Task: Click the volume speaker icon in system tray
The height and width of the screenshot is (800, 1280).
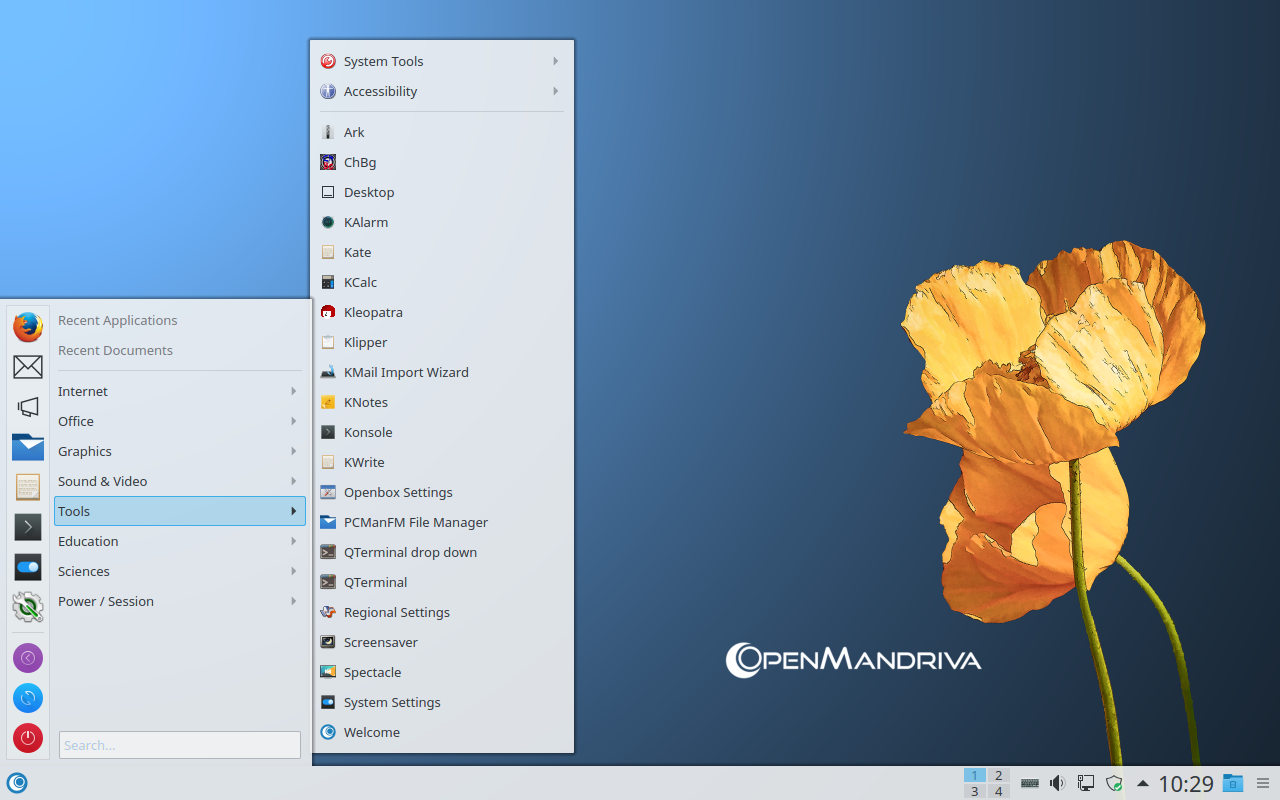Action: [x=1057, y=783]
